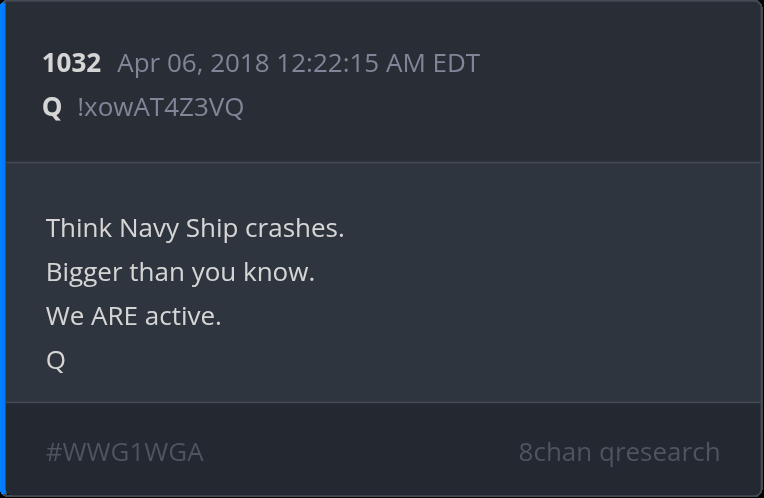Click the capitalized word 'ARE'

pyautogui.click(x=114, y=316)
